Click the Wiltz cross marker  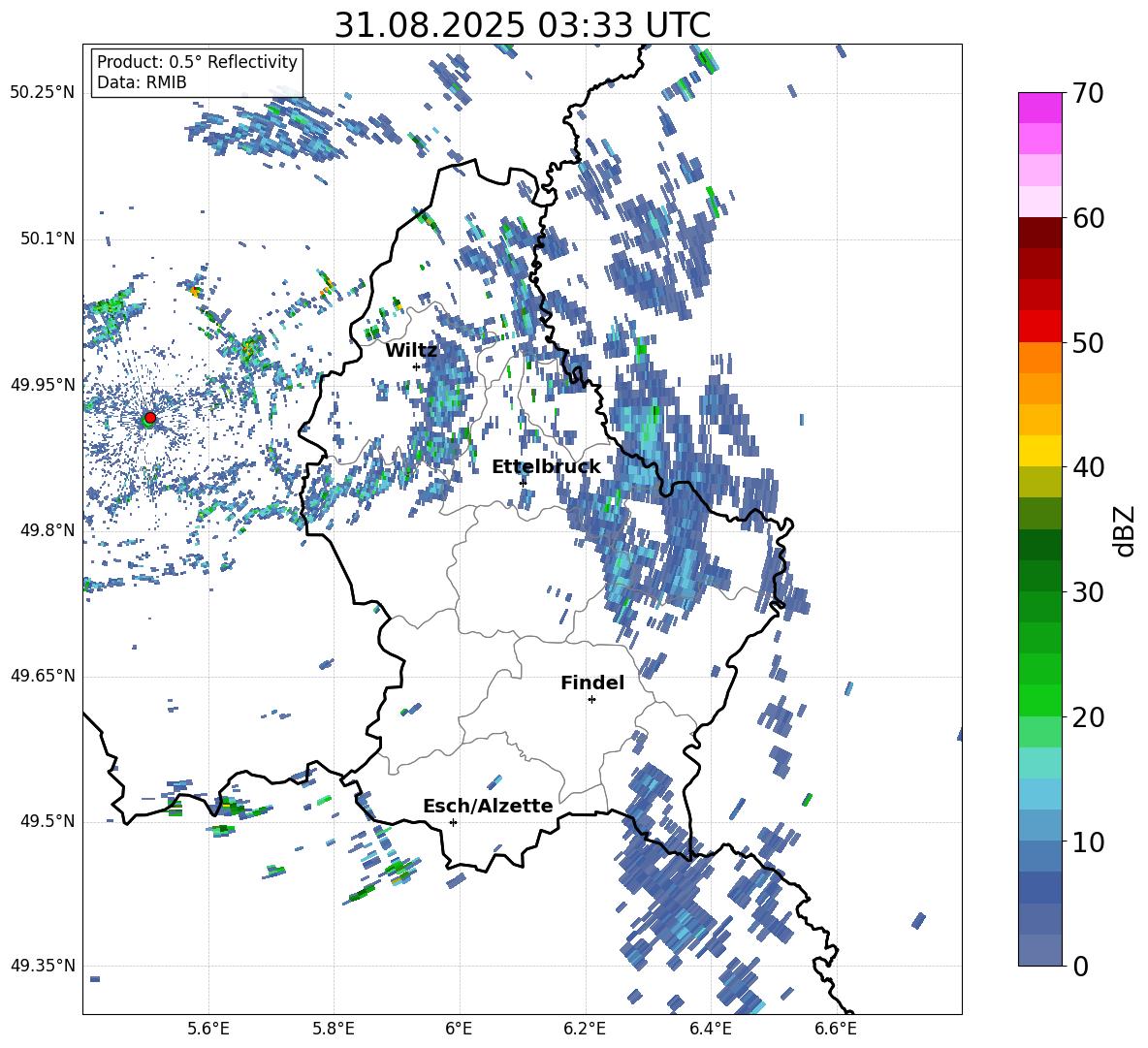tap(416, 366)
